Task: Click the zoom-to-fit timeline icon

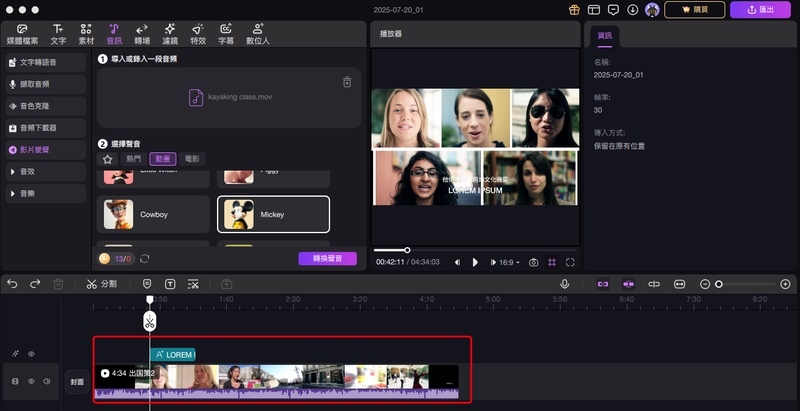Action: pyautogui.click(x=679, y=284)
